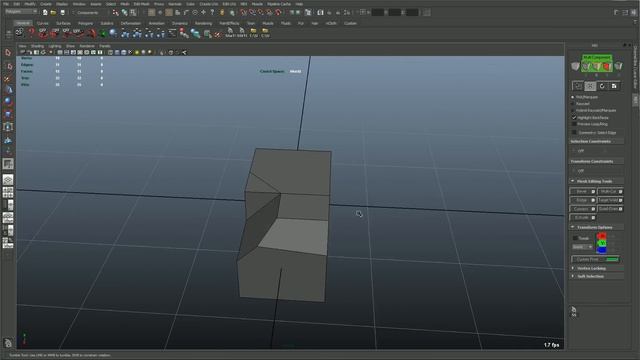Open the Edit Mesh menu
The width and height of the screenshot is (640, 360).
click(x=142, y=4)
